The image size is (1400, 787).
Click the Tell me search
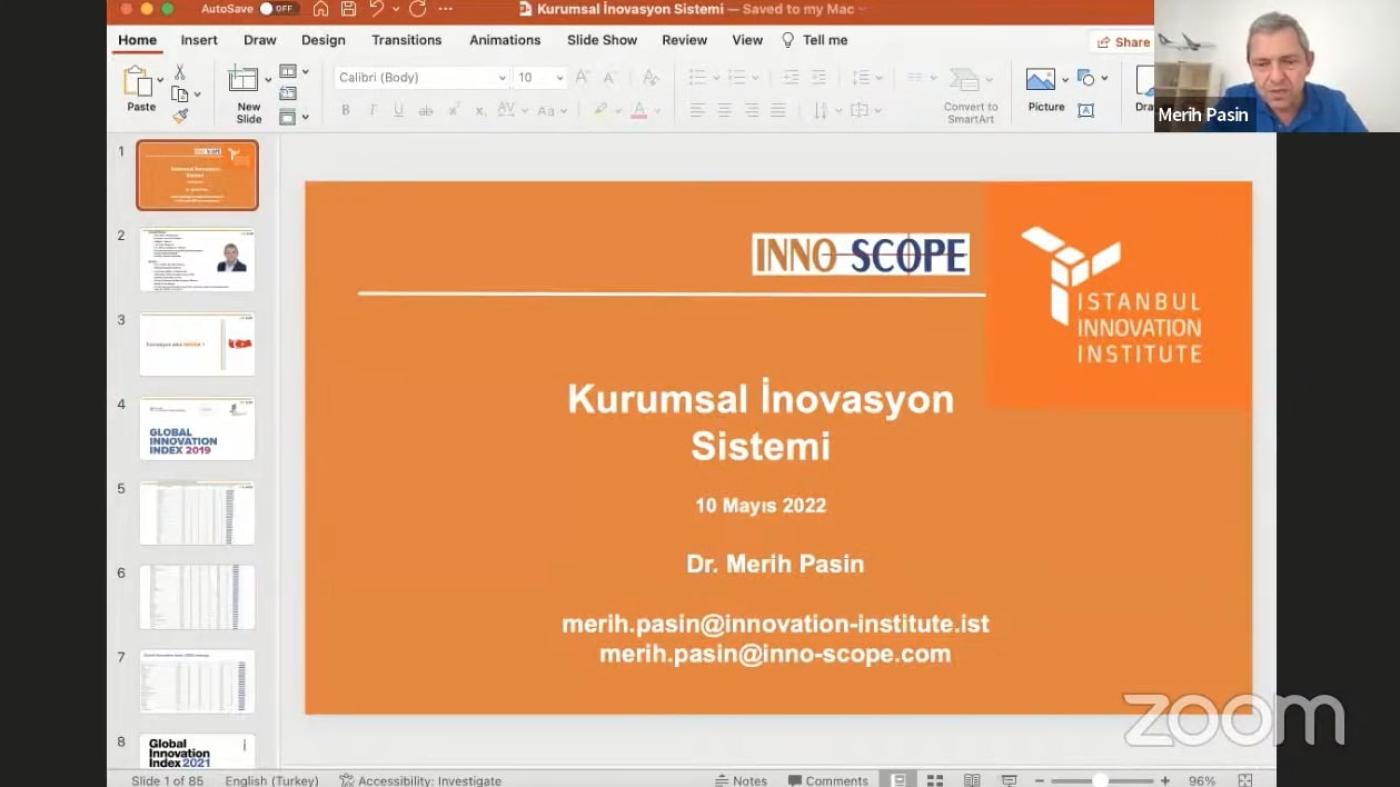pos(814,40)
